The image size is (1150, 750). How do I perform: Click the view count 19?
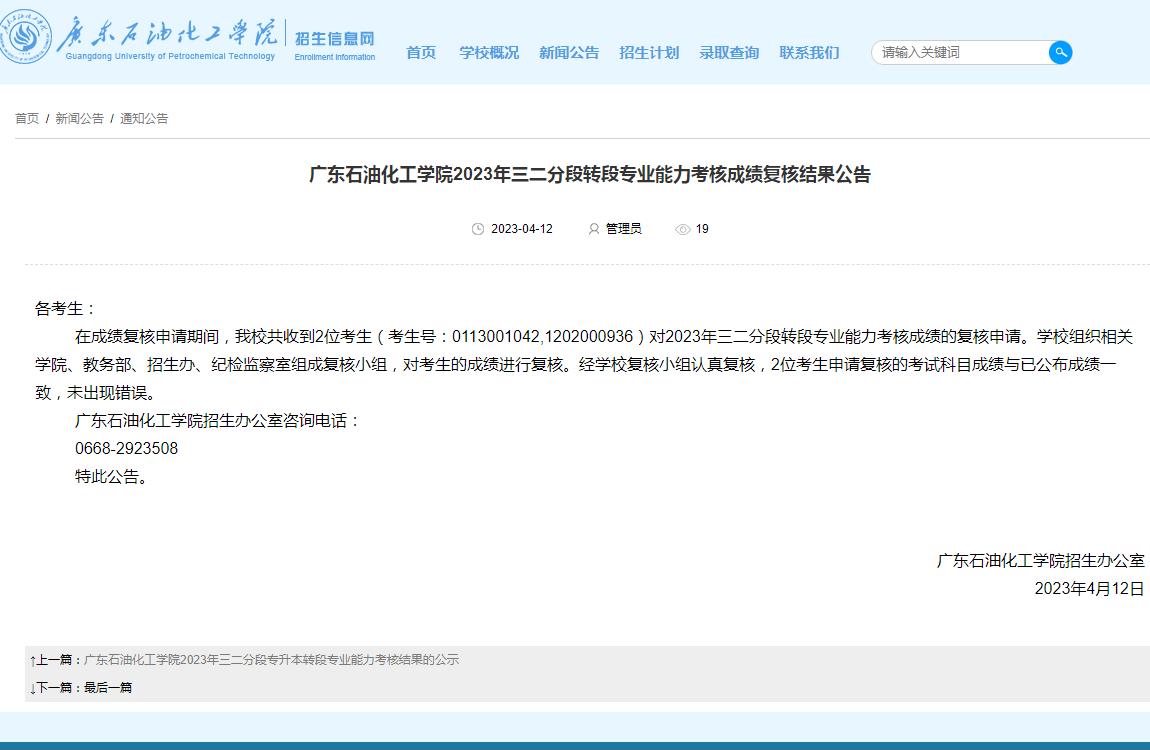coord(702,229)
